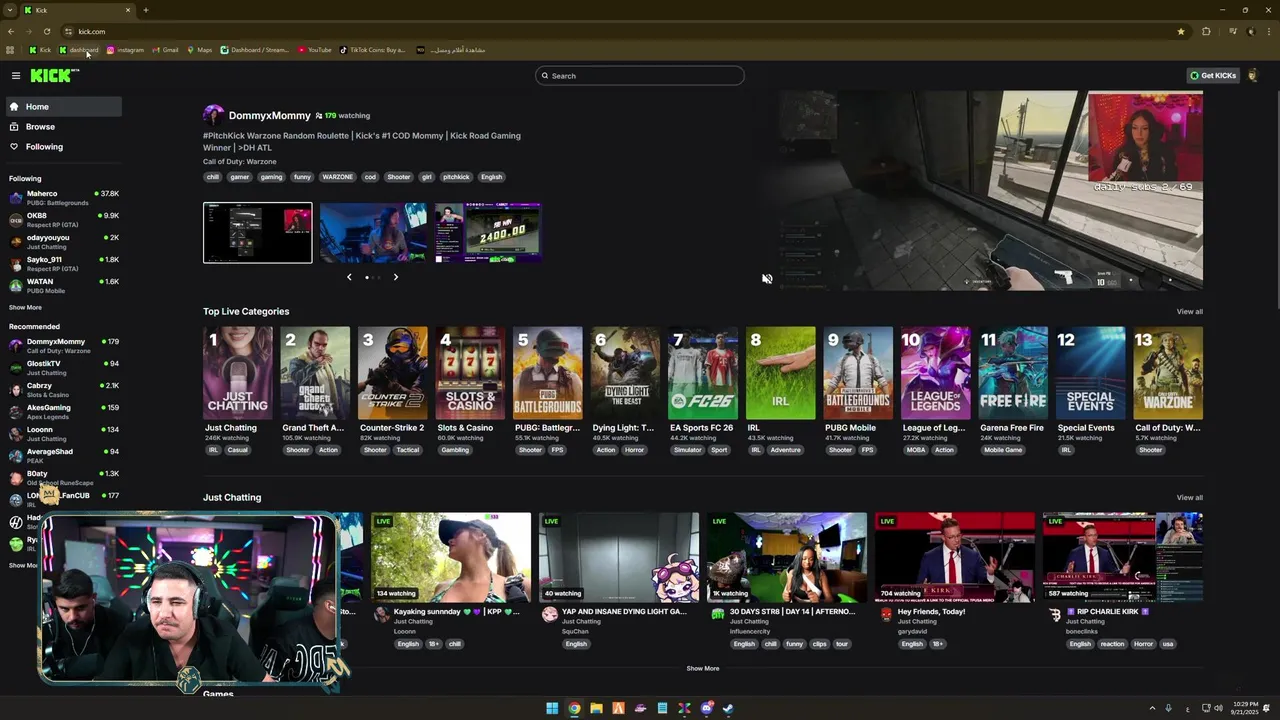
Task: Click the Hey Friends, Today! stream title
Action: pyautogui.click(x=931, y=612)
